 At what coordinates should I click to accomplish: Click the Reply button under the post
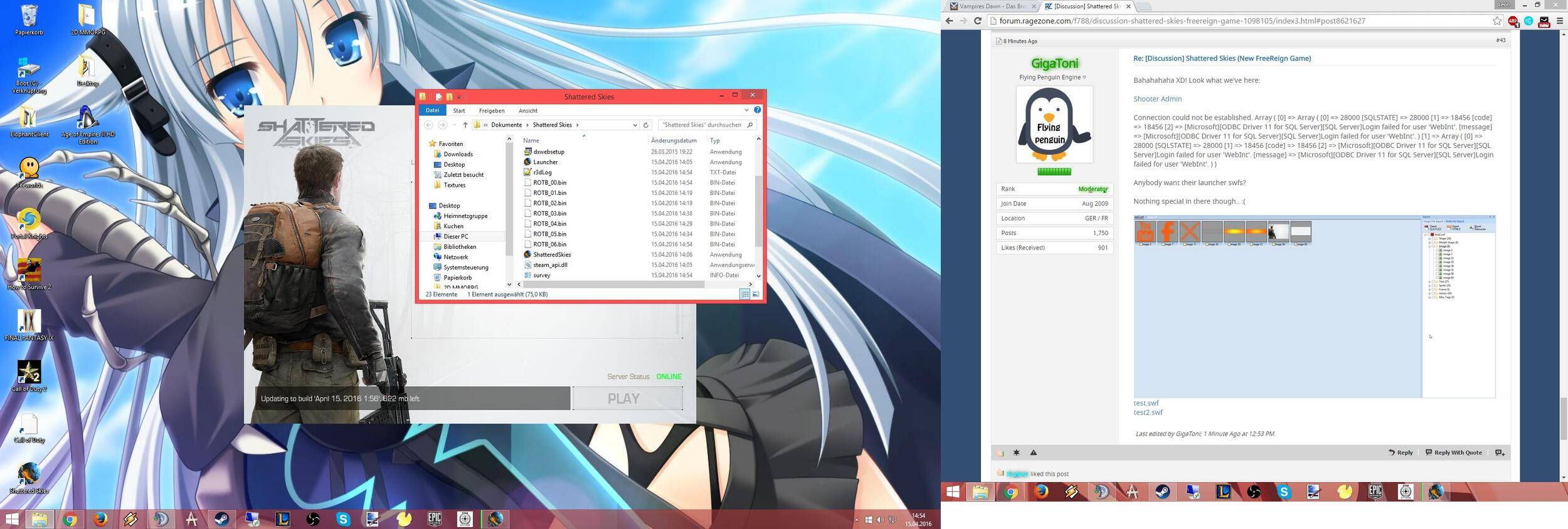(x=1400, y=453)
